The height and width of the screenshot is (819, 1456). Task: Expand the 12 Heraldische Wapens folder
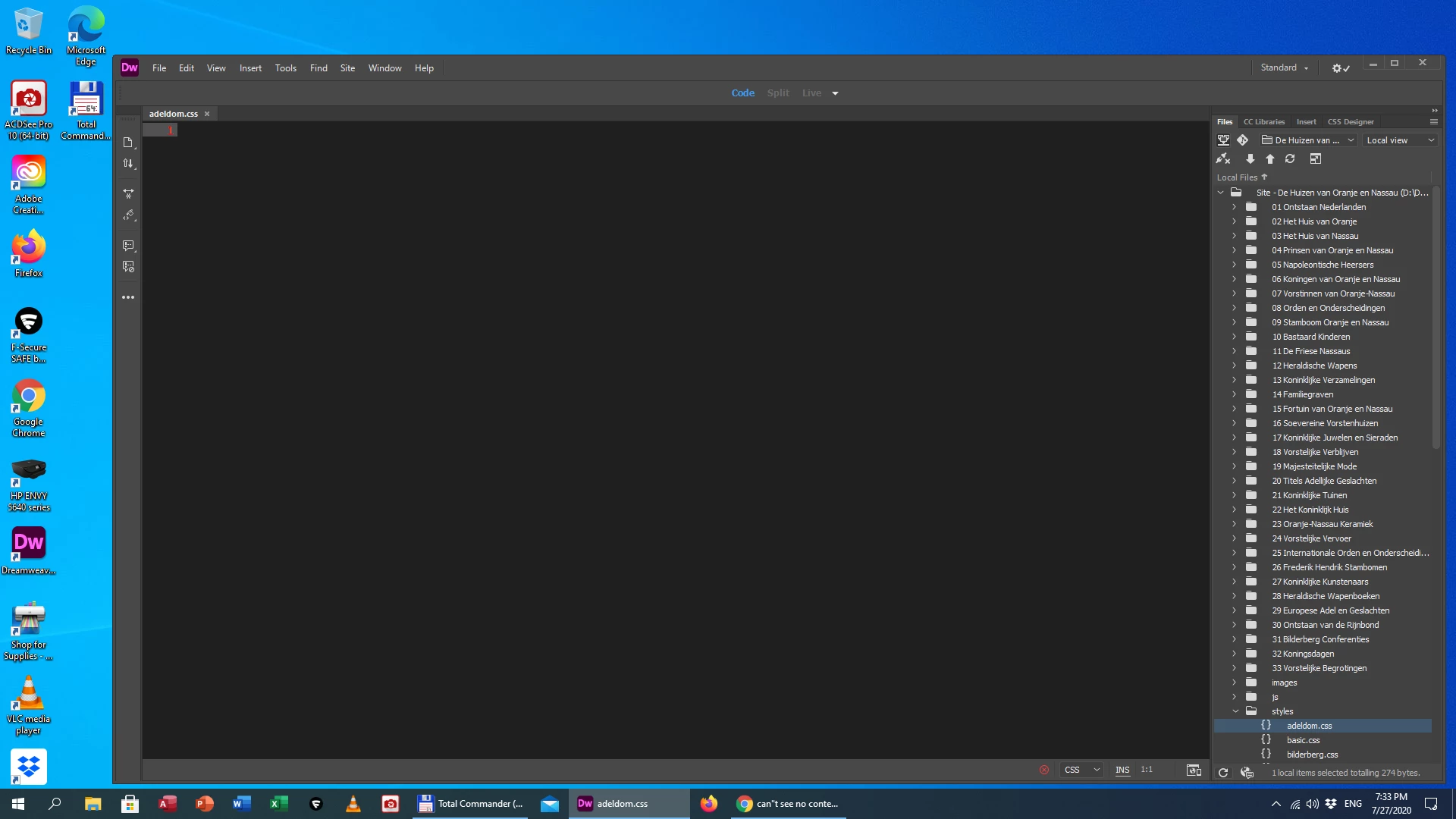1234,366
